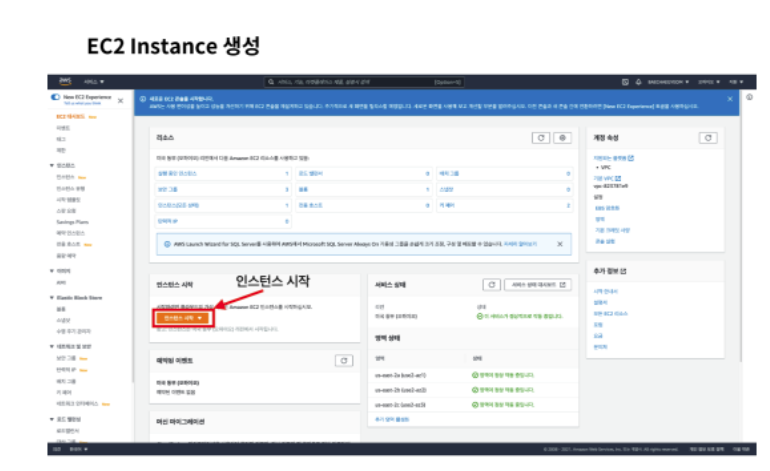
Task: Open the 리소스 panel settings gear
Action: (x=562, y=138)
